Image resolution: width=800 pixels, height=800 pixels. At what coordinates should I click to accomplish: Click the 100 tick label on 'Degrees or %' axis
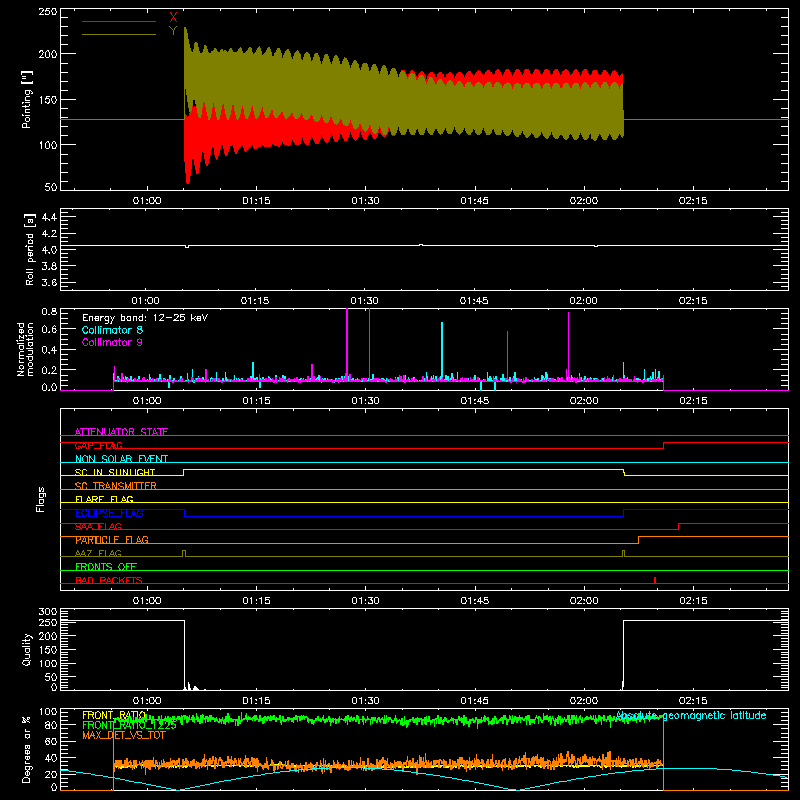coord(48,711)
